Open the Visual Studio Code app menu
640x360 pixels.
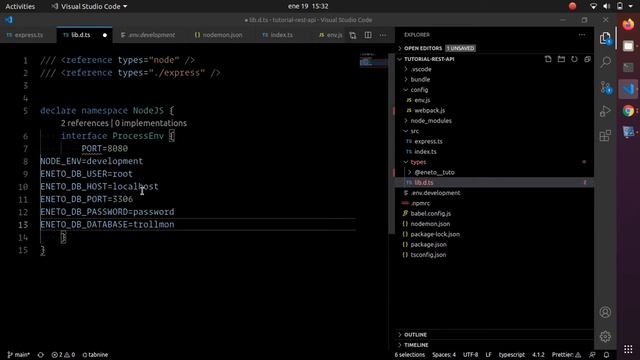tap(89, 7)
